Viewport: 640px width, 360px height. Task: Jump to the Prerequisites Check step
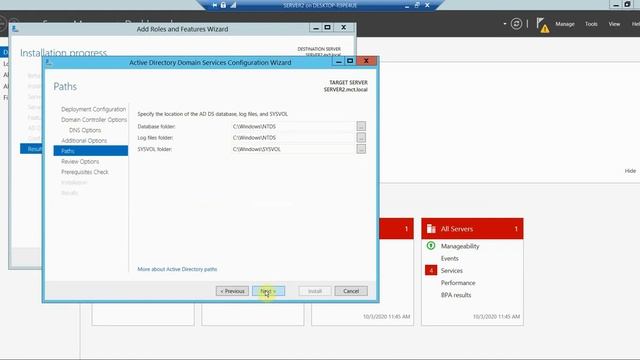pos(85,172)
